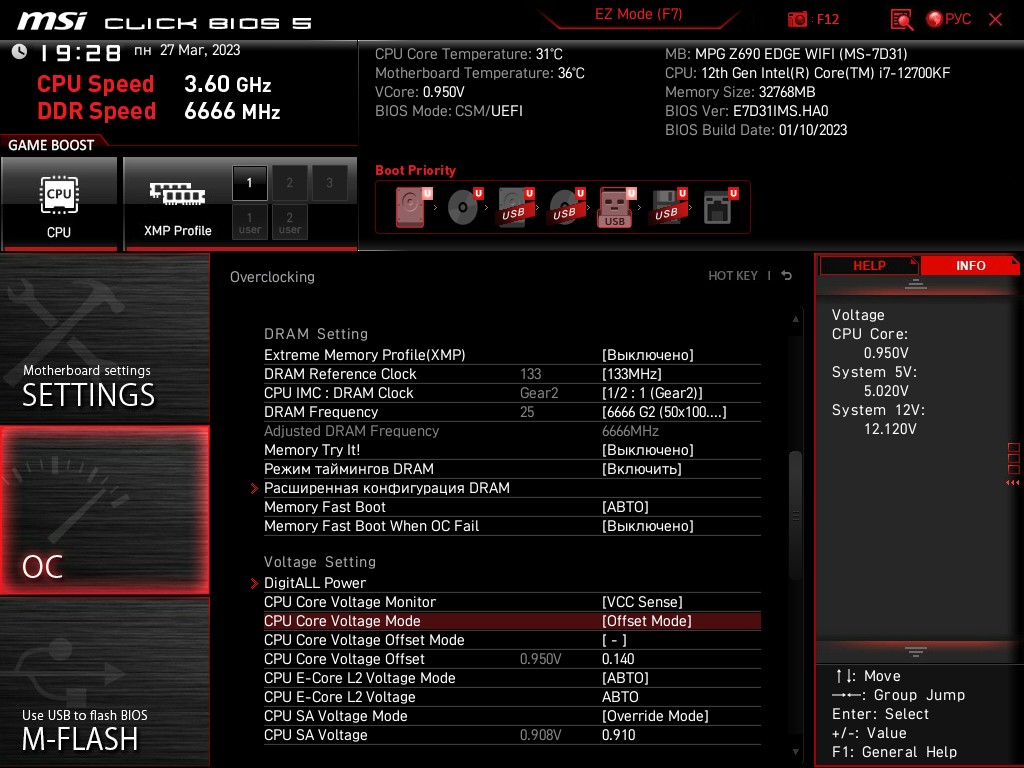Click the USB floppy boot device icon

point(668,207)
